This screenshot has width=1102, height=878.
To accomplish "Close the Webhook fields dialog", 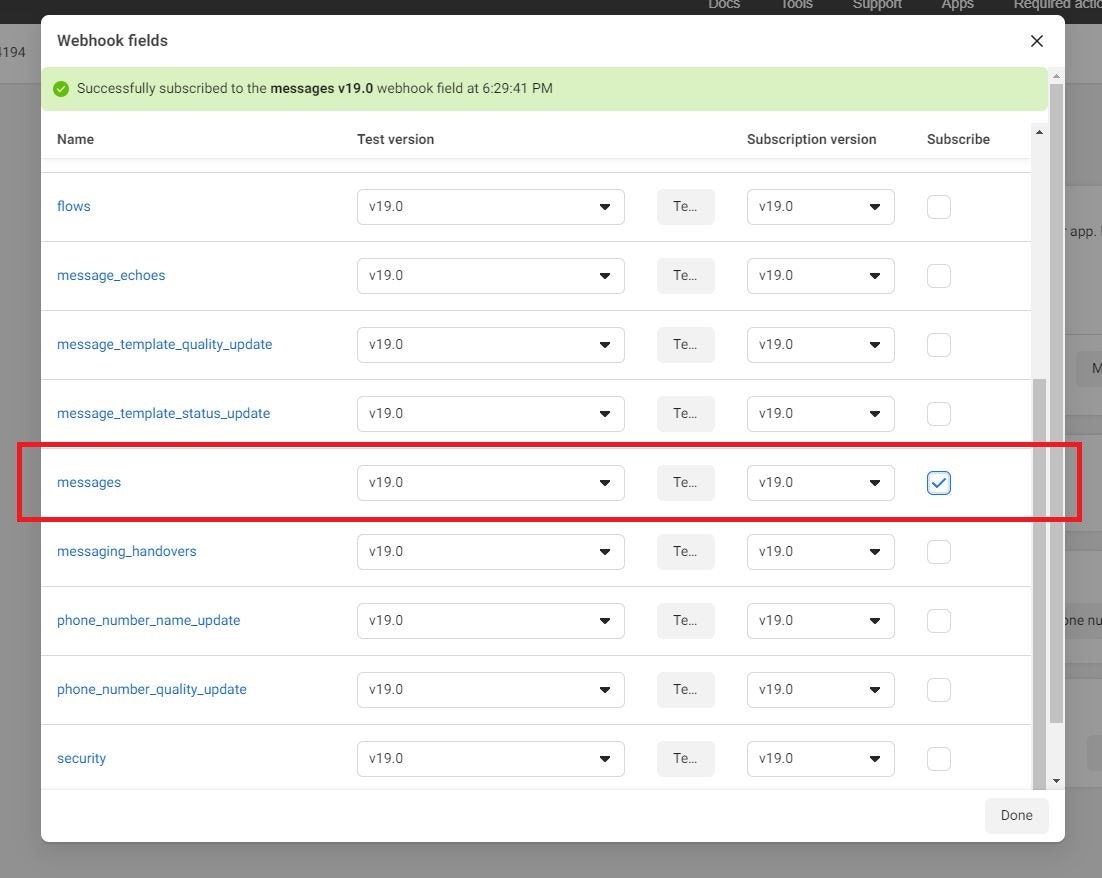I will coord(1036,41).
